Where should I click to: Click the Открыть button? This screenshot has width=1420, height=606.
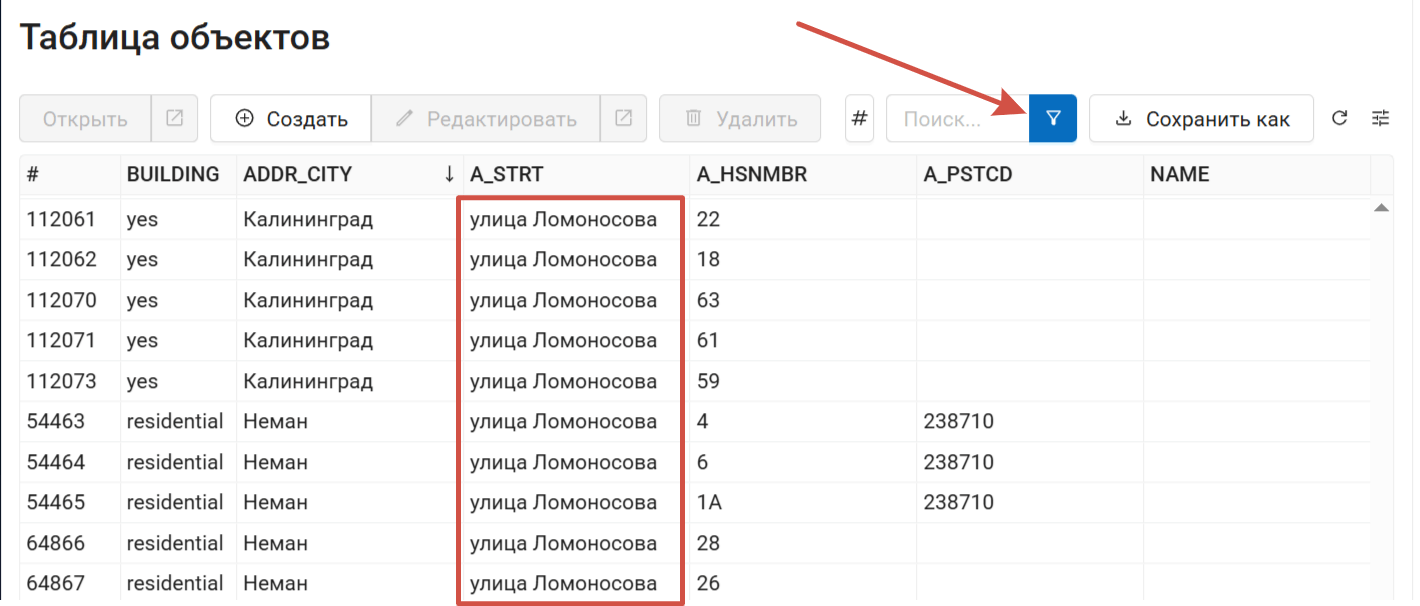pyautogui.click(x=85, y=119)
